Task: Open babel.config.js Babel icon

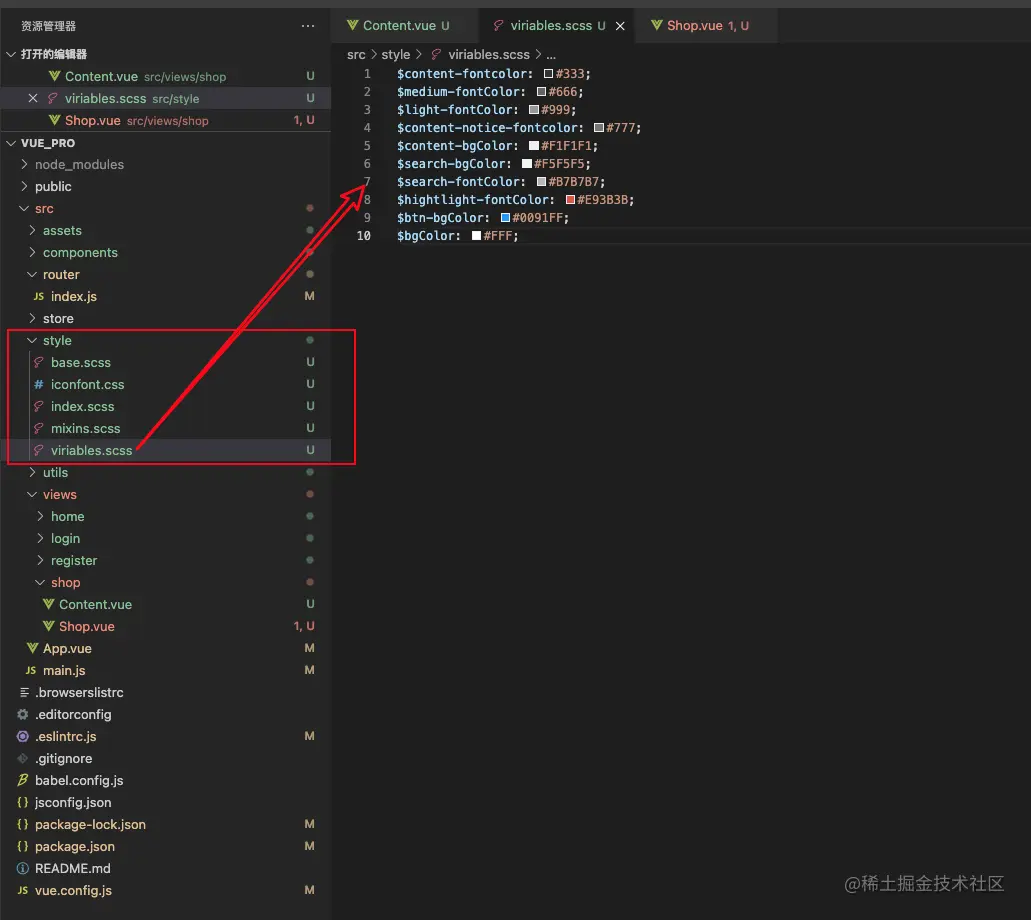Action: 22,780
